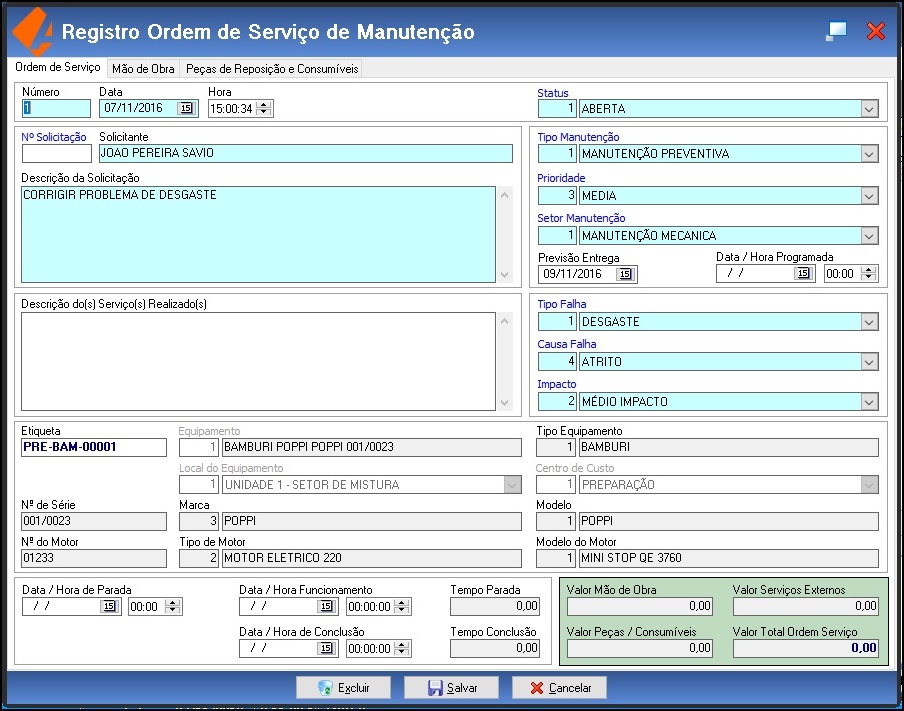The image size is (904, 711).
Task: Click the Tempo Parada field
Action: [495, 606]
